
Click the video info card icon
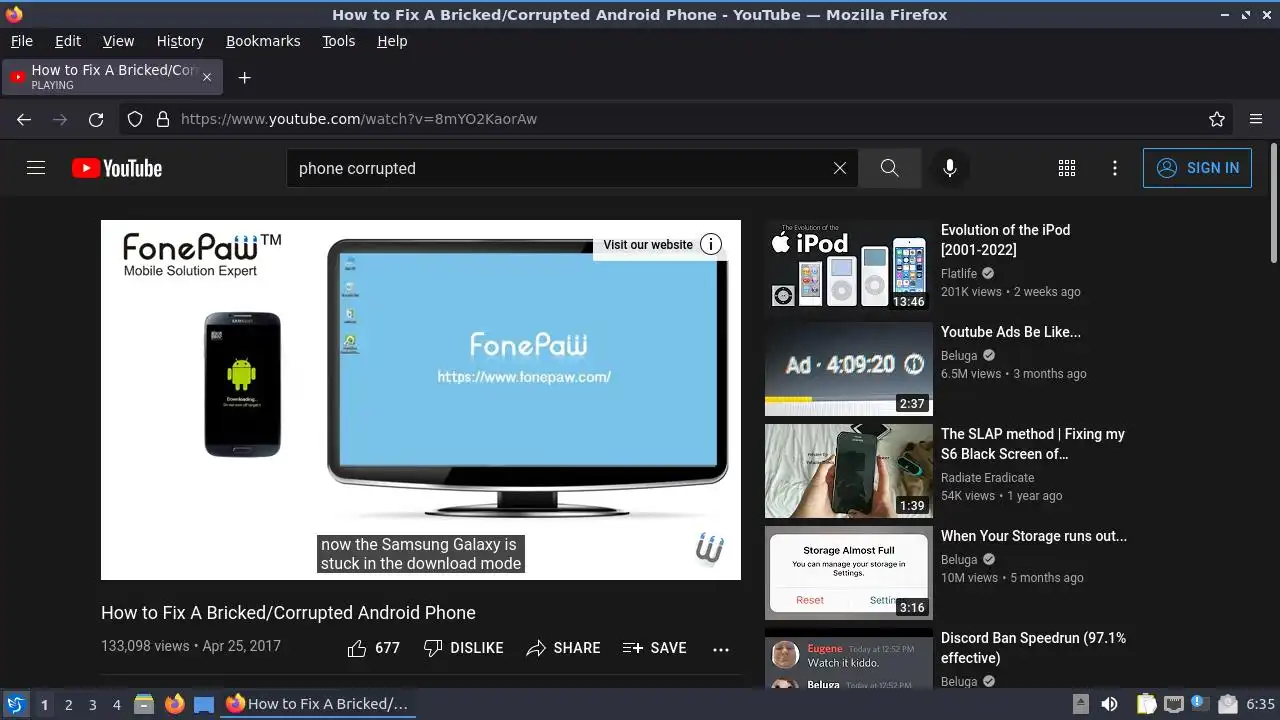click(x=711, y=244)
